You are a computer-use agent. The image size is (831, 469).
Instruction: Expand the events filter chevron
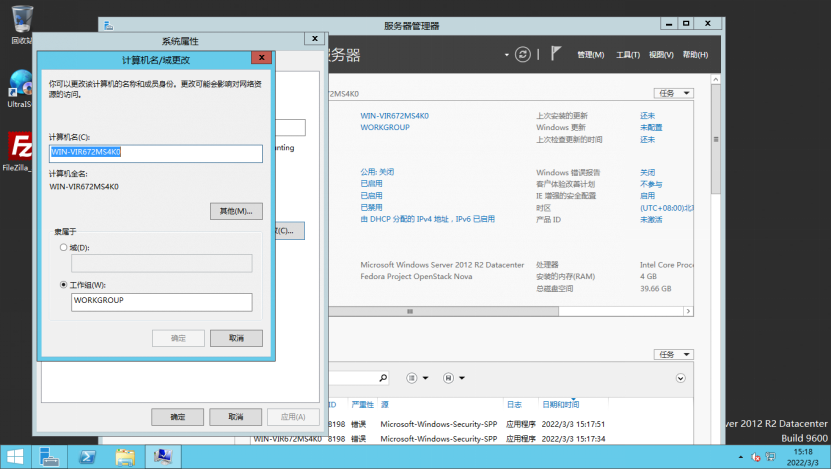680,378
